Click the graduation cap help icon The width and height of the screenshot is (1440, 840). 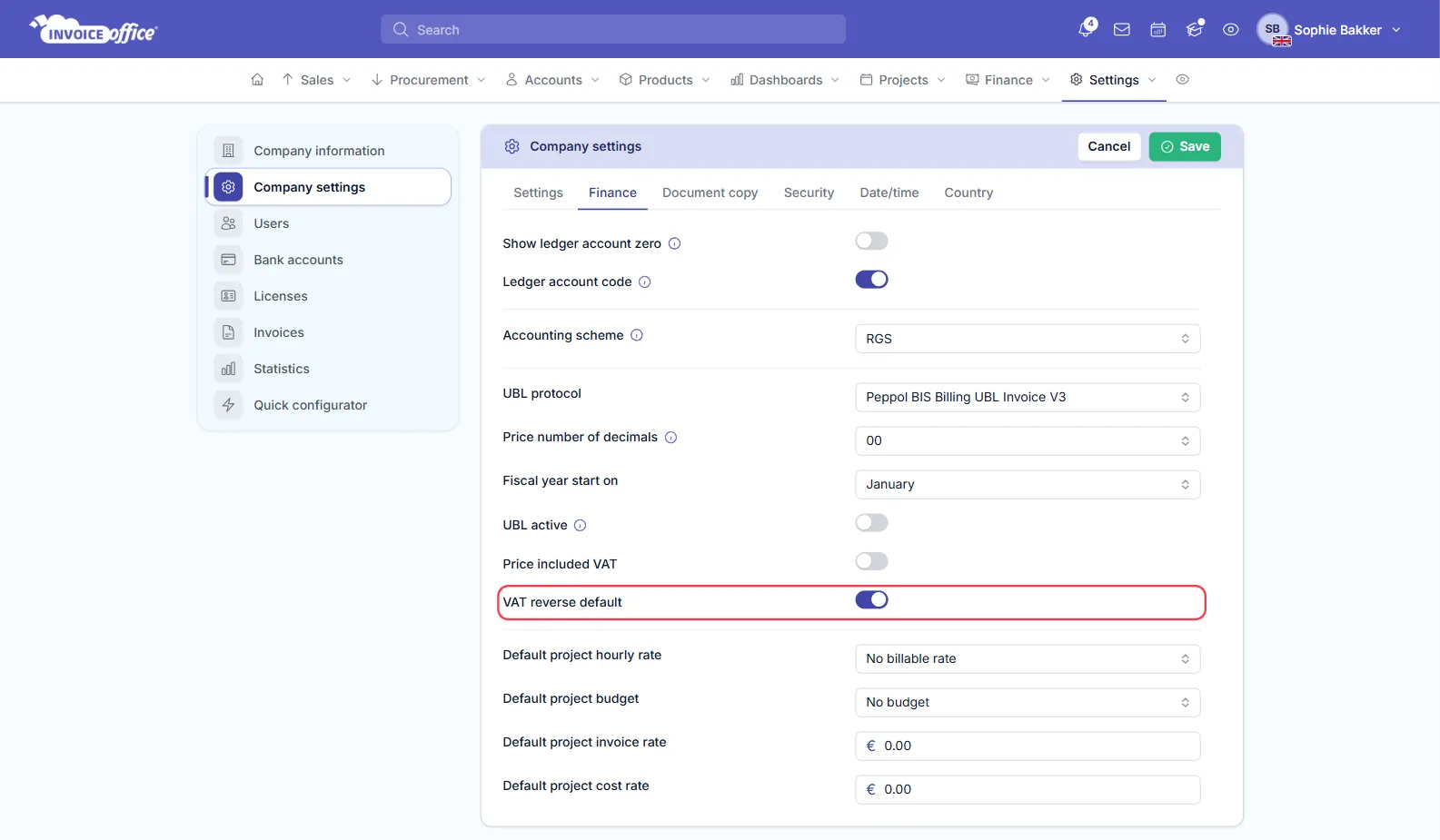pos(1195,29)
